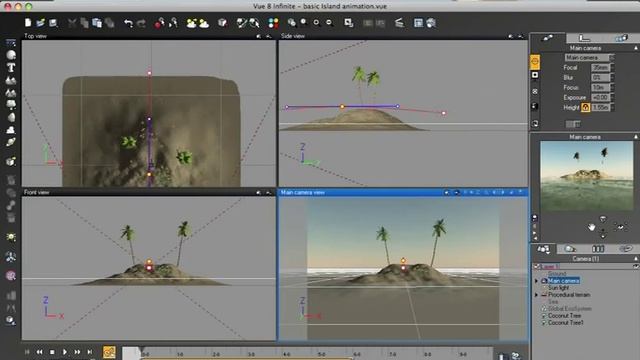Expand the Procedural terrain tree node

click(x=536, y=295)
